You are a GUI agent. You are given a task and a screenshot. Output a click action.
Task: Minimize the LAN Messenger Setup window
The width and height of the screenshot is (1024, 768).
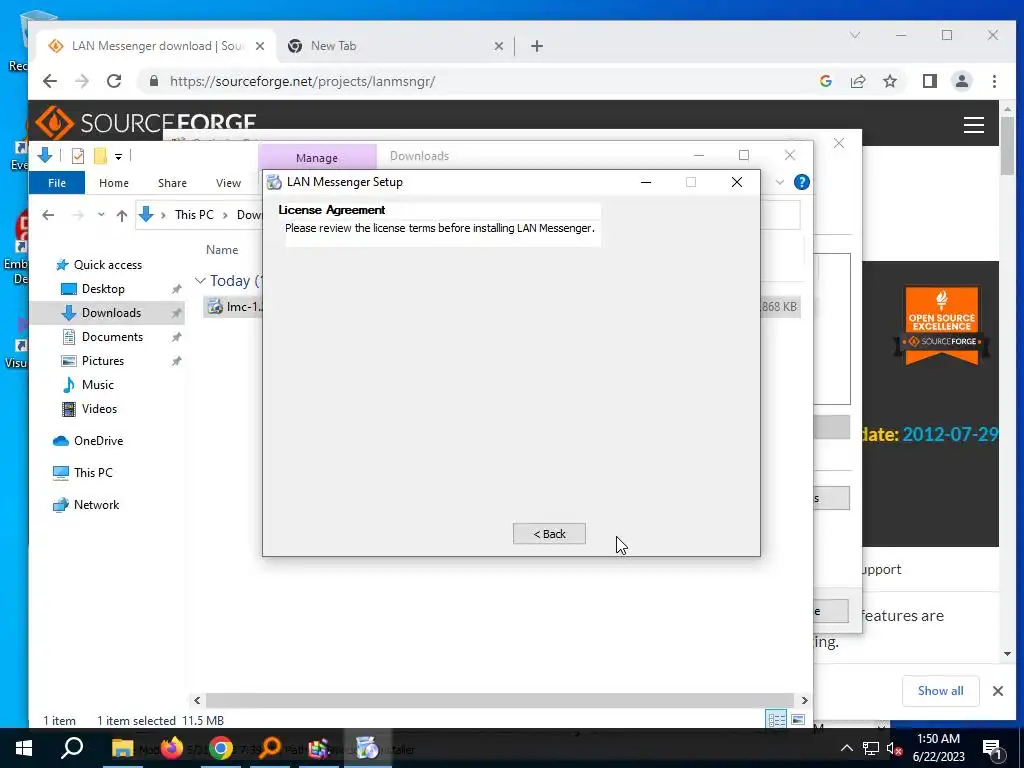point(646,182)
